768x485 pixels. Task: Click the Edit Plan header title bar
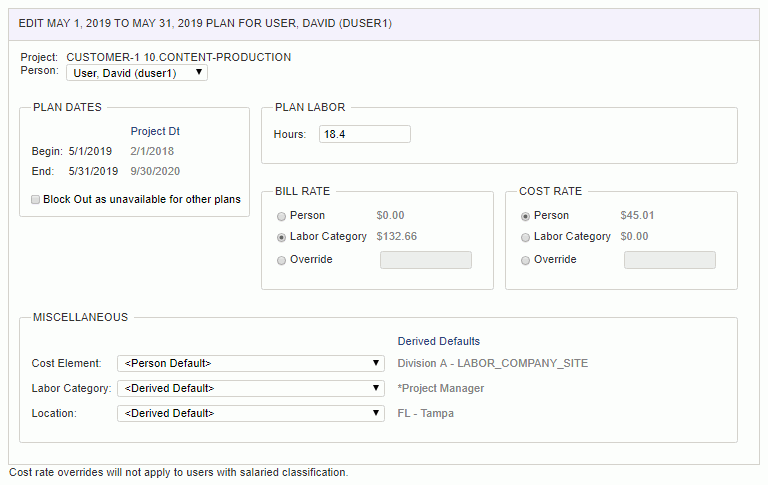384,24
